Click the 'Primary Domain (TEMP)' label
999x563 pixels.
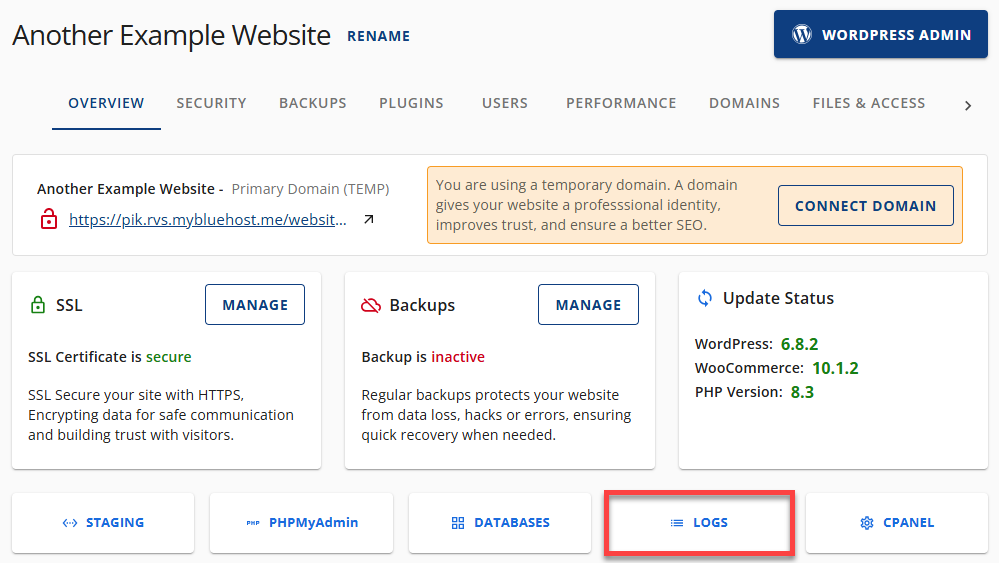[310, 189]
